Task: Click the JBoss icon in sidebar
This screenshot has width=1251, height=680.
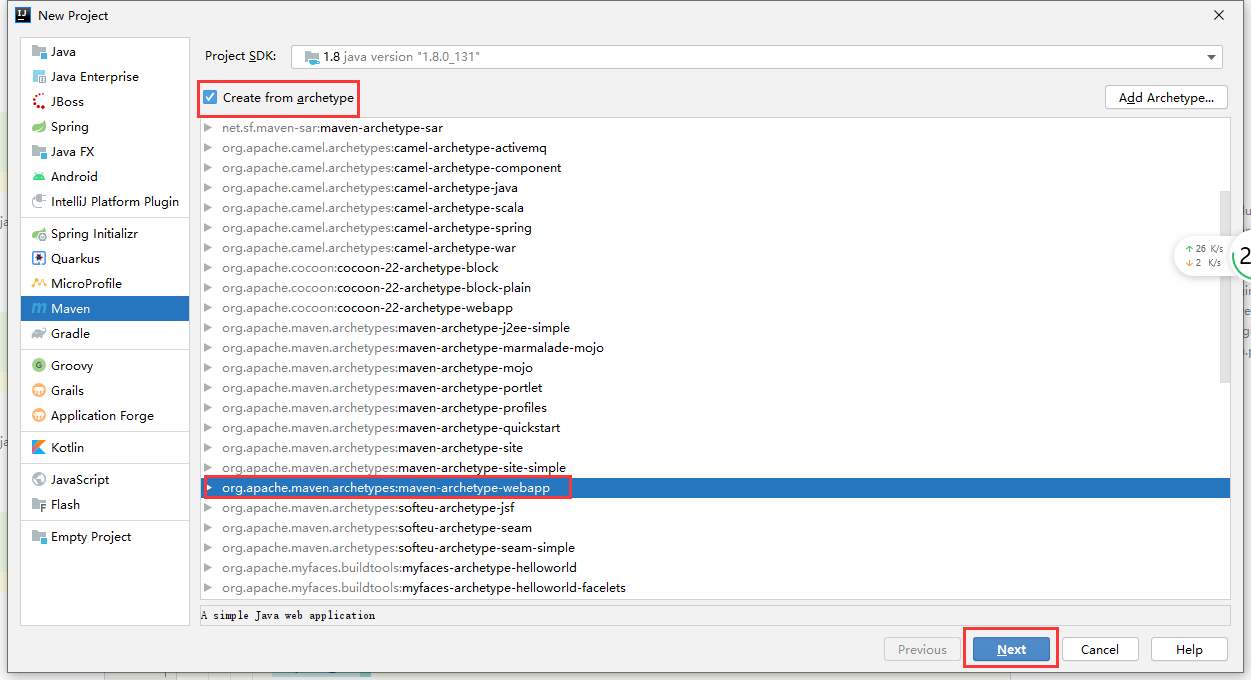Action: 39,102
